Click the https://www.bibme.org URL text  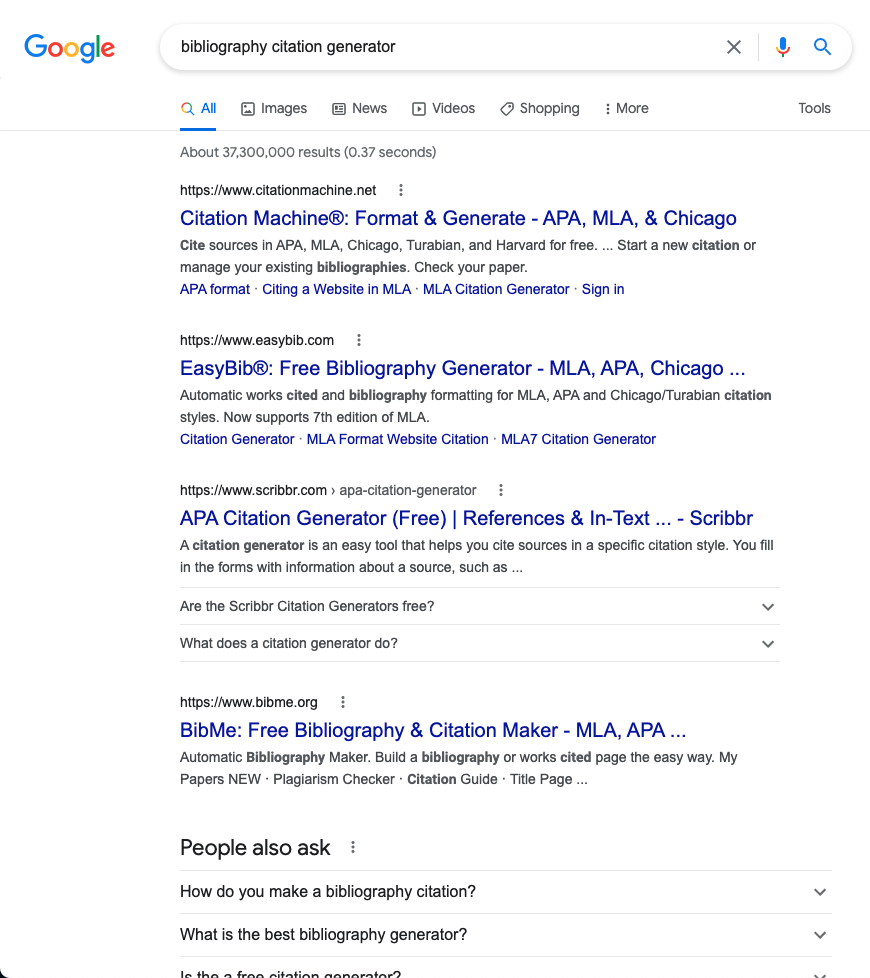[x=249, y=702]
